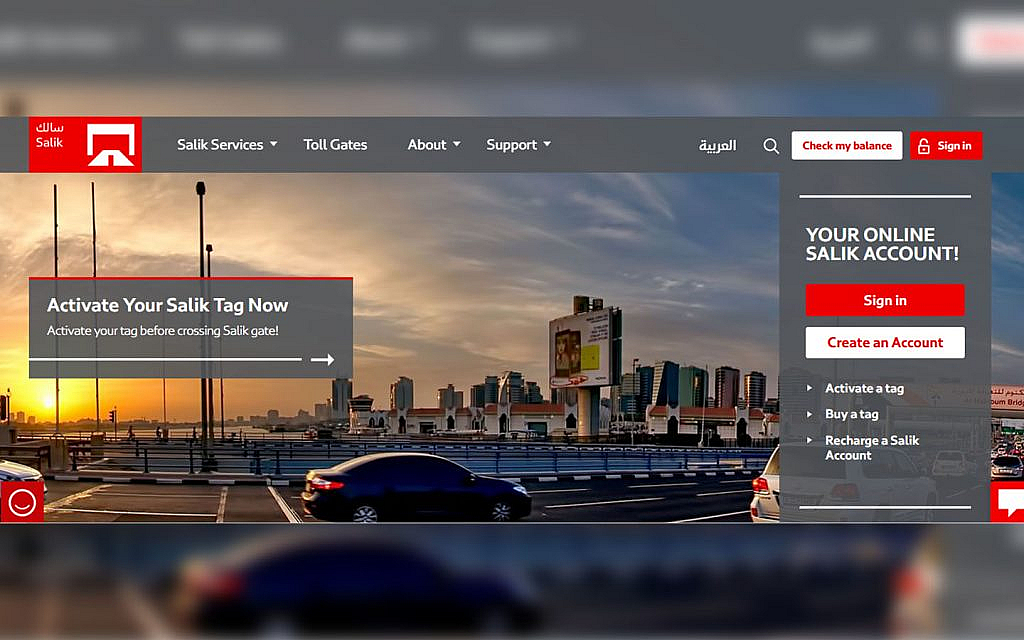Image resolution: width=1024 pixels, height=640 pixels.
Task: Click the arrow bullet beside Buy a tag
Action: click(x=810, y=414)
